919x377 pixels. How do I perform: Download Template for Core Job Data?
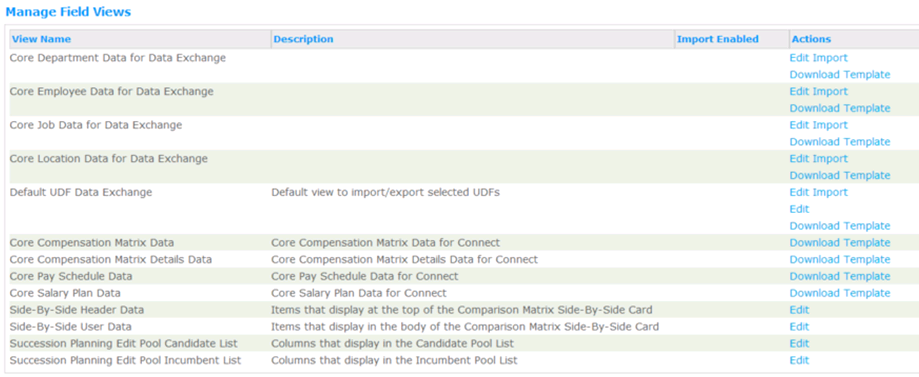839,142
